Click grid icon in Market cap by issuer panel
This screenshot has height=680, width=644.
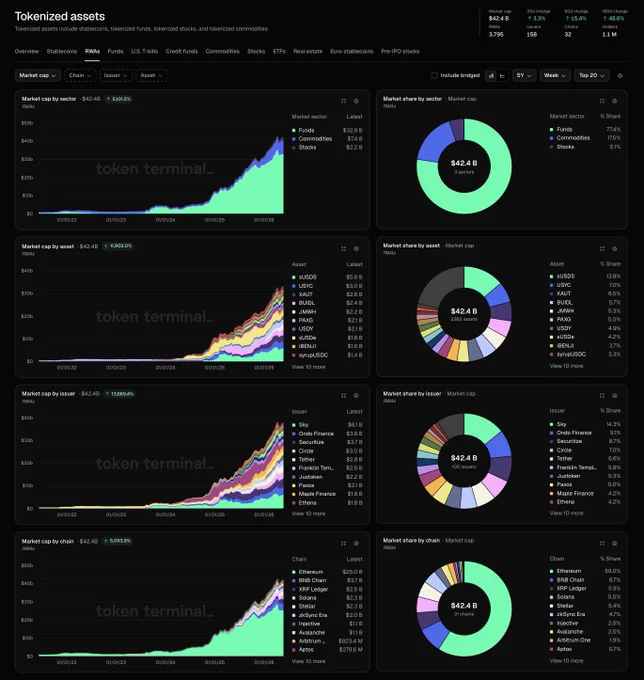point(343,396)
